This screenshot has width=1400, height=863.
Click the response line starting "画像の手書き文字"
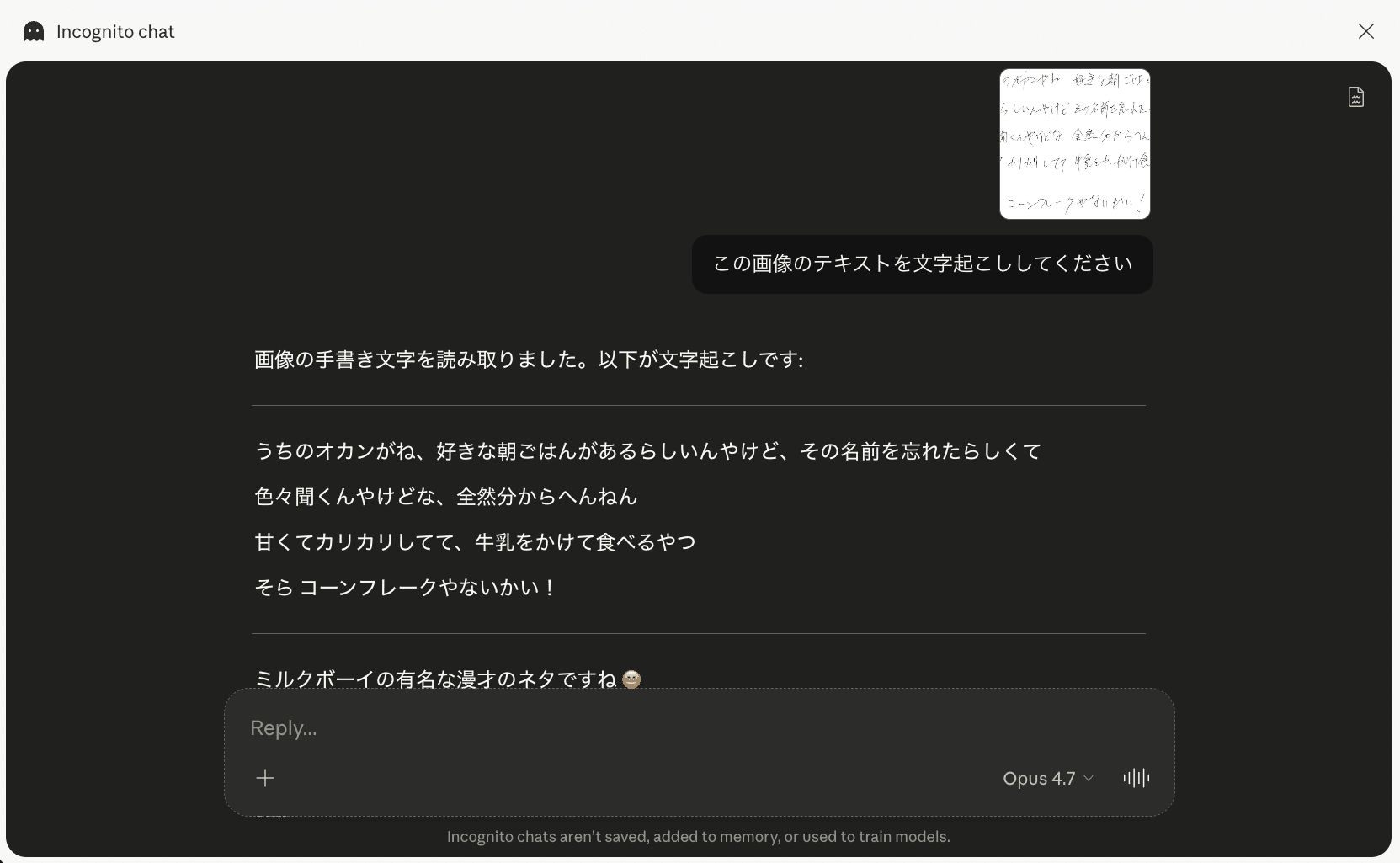pyautogui.click(x=529, y=360)
